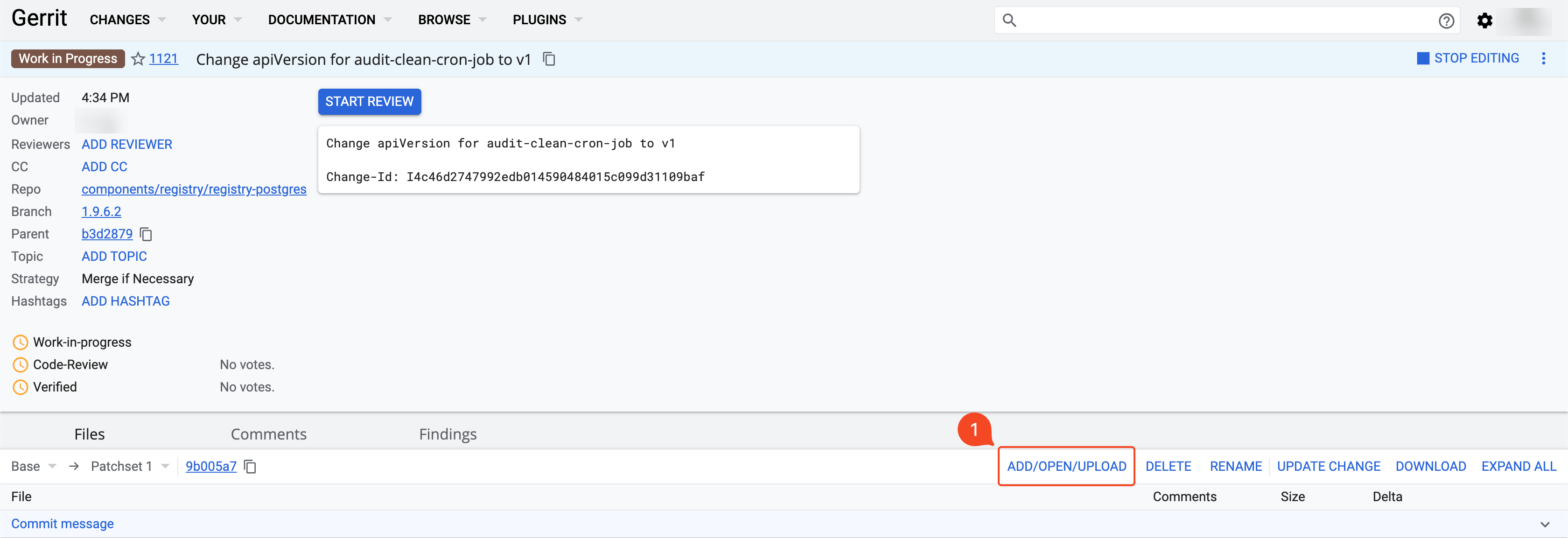Click the RENAME action icon

[1234, 465]
